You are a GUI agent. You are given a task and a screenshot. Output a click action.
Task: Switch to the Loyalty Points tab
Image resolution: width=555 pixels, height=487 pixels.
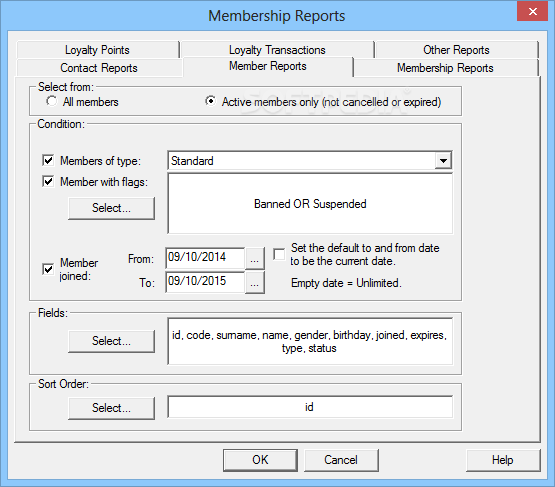pyautogui.click(x=97, y=50)
